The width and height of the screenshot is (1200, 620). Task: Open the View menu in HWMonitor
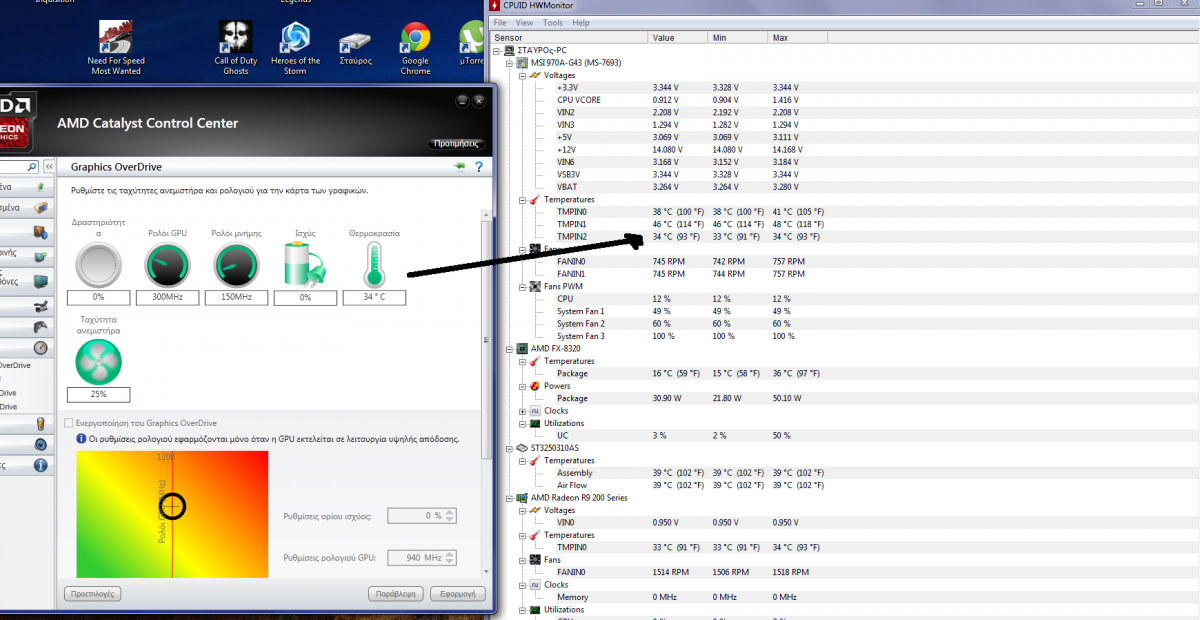(524, 22)
